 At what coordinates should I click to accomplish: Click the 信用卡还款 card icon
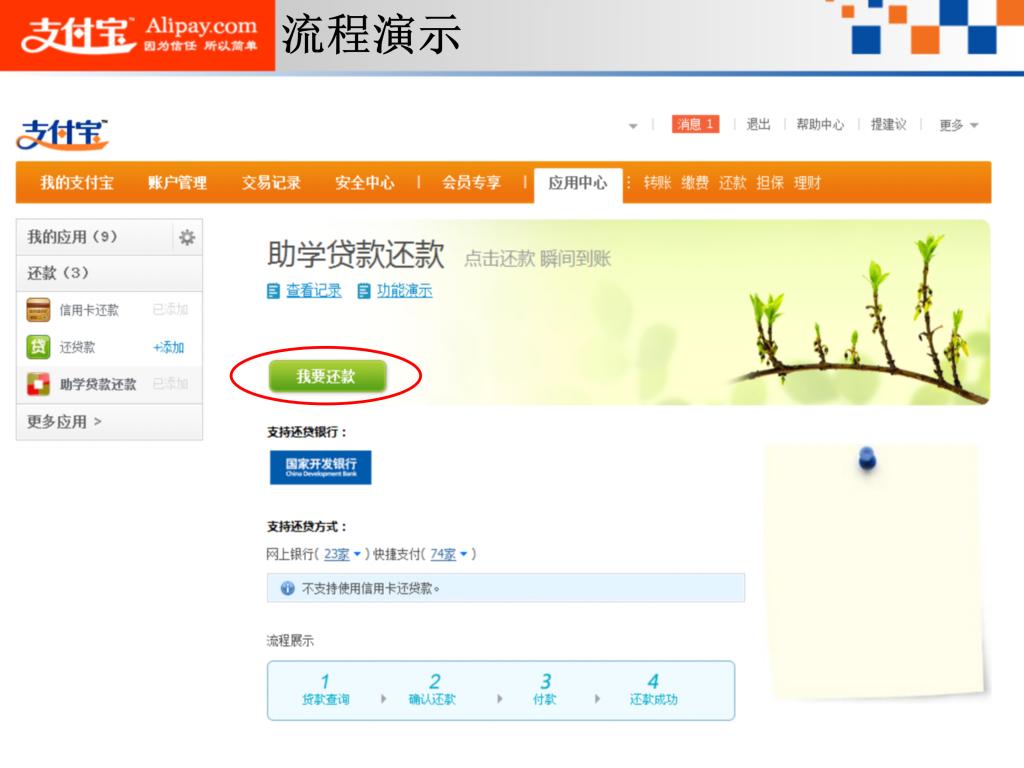(38, 310)
